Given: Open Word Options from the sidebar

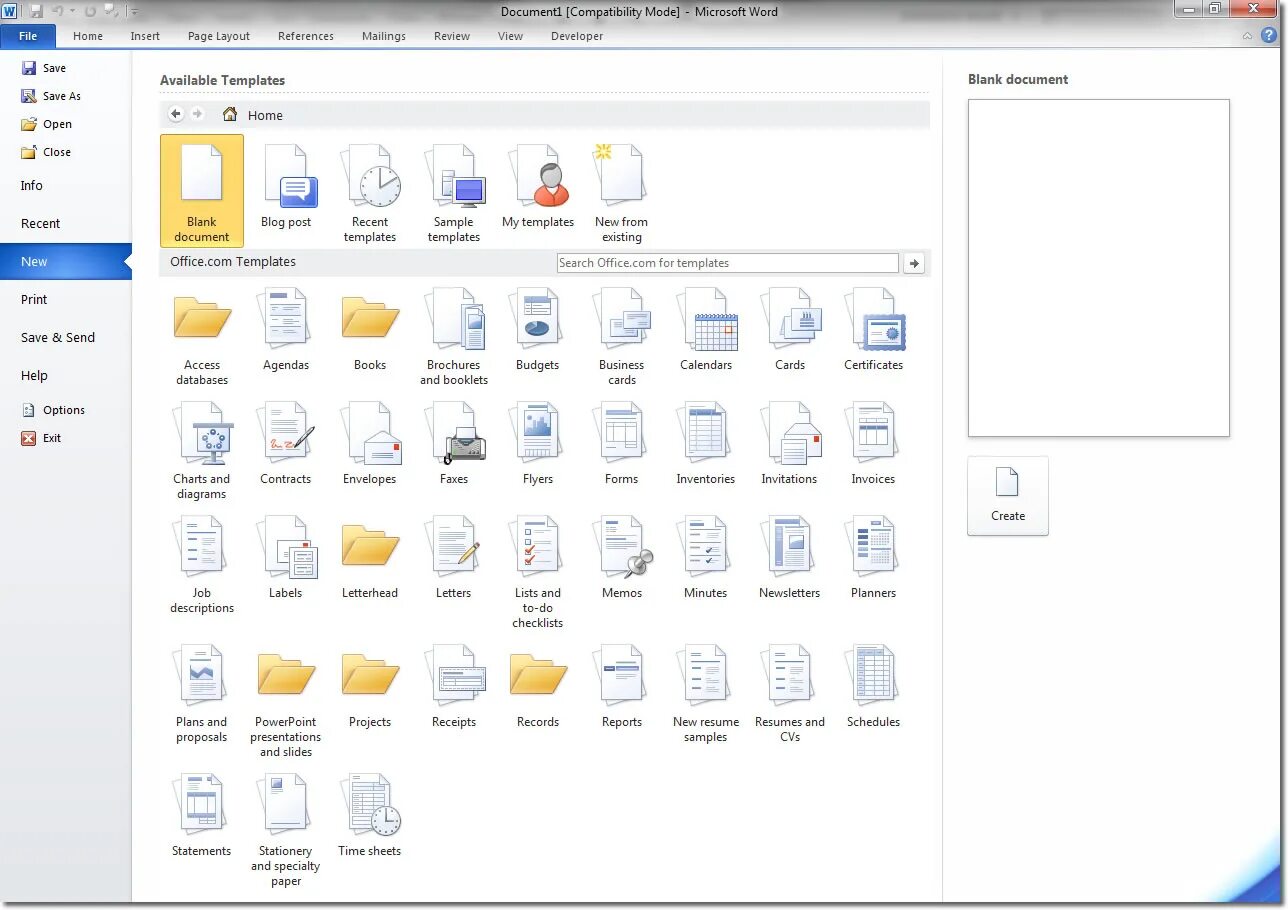Looking at the screenshot, I should point(62,409).
